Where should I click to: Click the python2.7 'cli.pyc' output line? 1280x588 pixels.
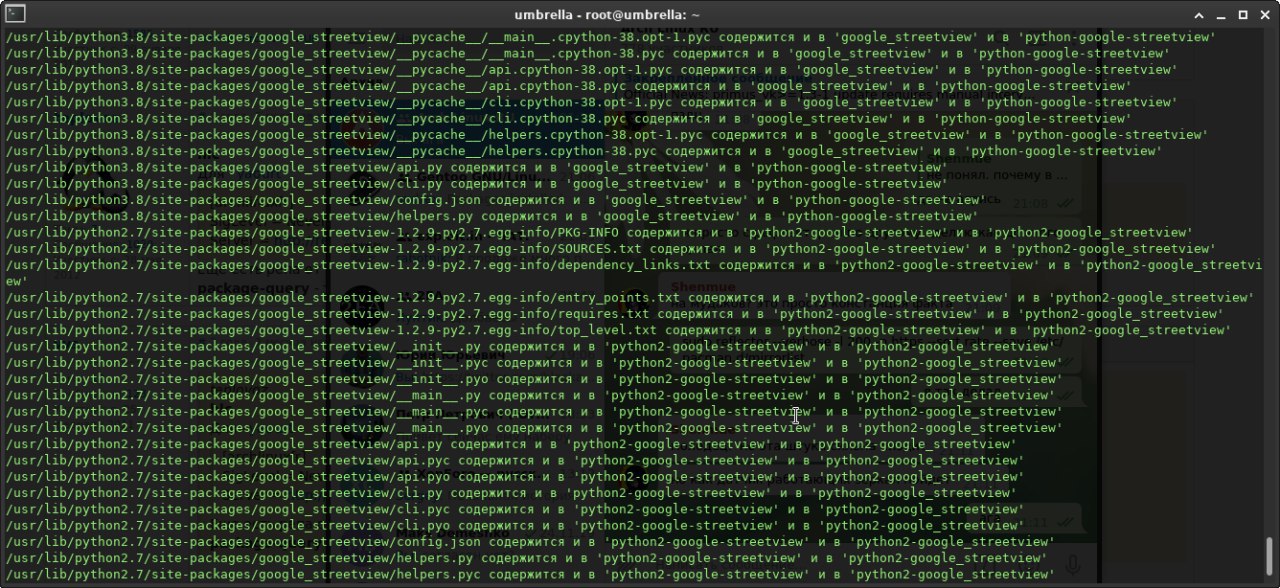514,508
